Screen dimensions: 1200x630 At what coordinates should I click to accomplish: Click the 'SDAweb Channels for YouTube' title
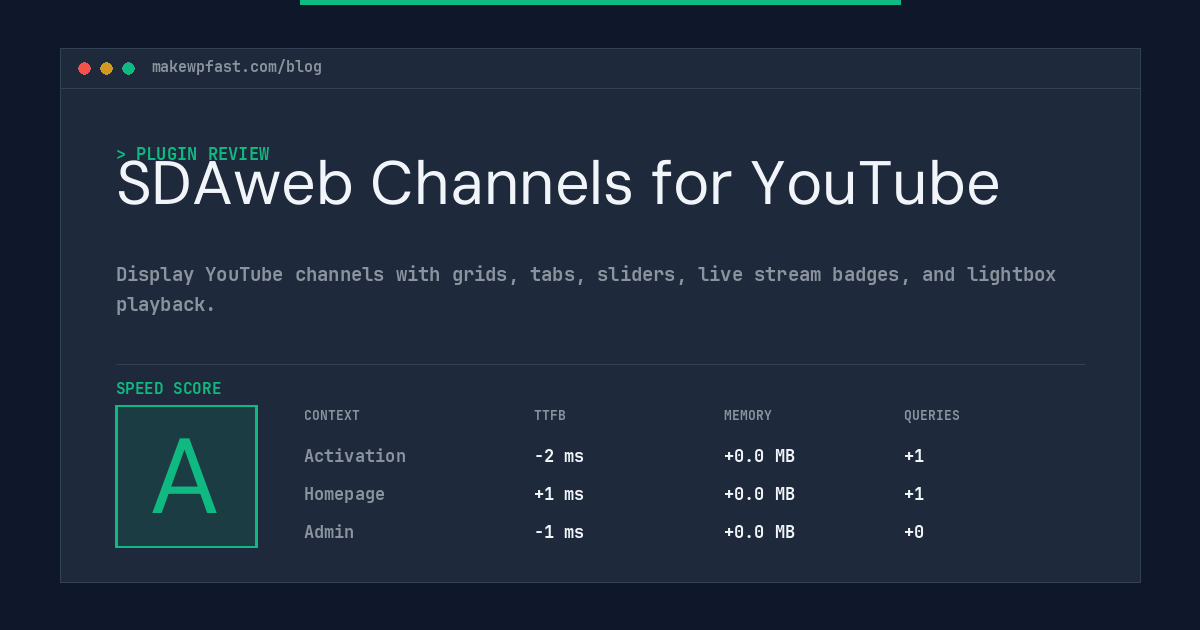[x=558, y=184]
